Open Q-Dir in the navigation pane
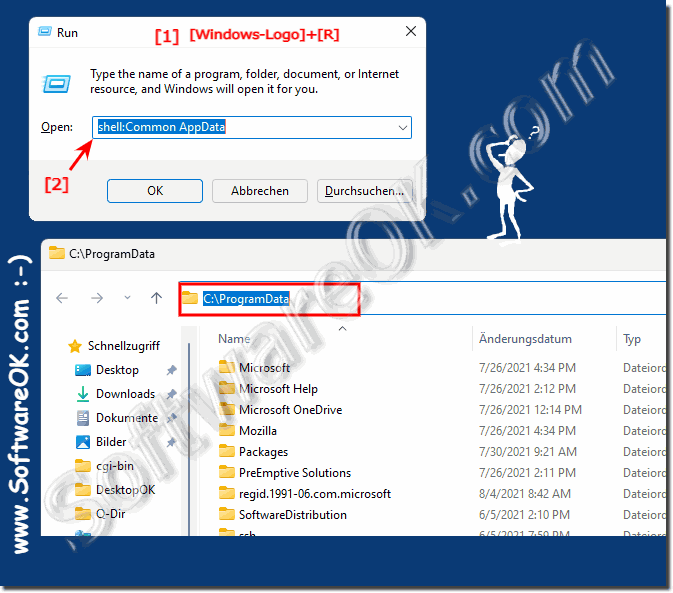 click(110, 514)
